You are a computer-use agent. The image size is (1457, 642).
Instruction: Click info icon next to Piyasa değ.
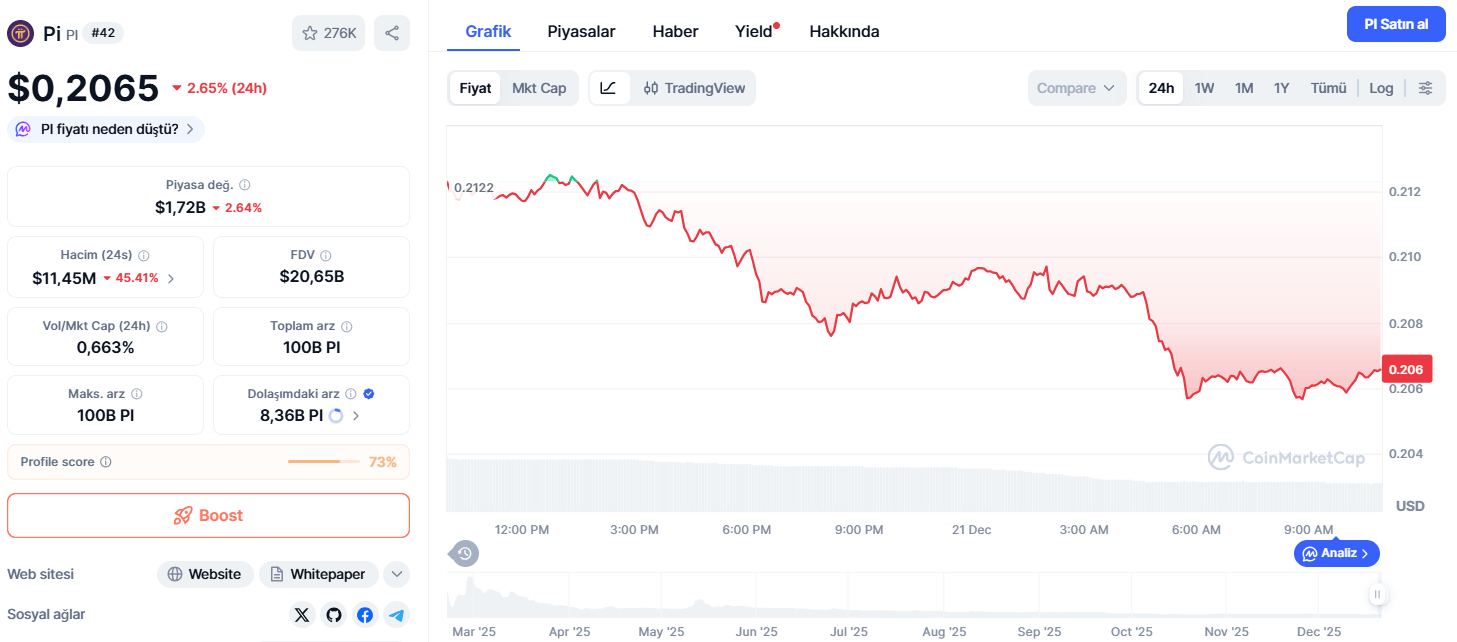coord(245,185)
